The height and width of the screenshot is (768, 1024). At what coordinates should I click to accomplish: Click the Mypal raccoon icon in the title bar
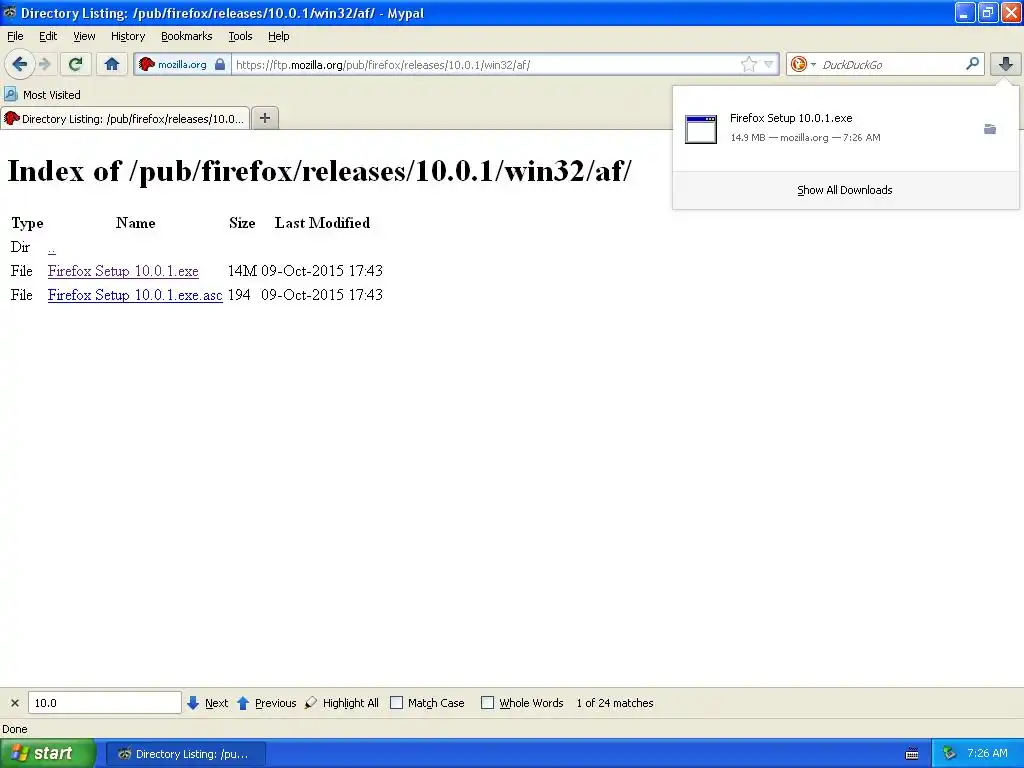pyautogui.click(x=10, y=12)
